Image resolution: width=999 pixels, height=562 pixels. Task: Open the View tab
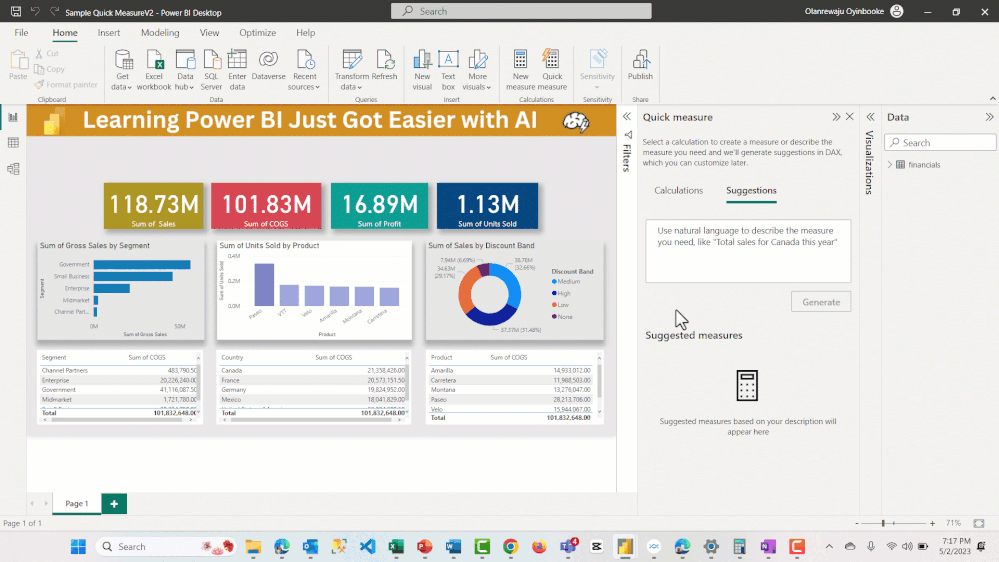click(209, 32)
